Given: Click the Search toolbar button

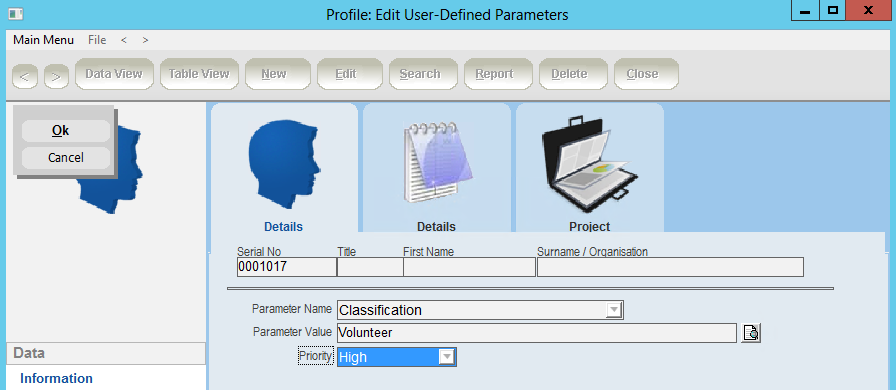Looking at the screenshot, I should pos(423,74).
